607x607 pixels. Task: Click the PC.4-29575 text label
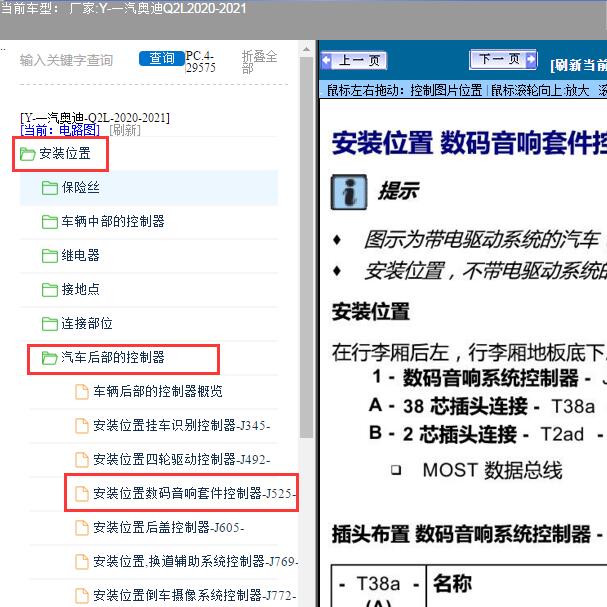coord(201,62)
